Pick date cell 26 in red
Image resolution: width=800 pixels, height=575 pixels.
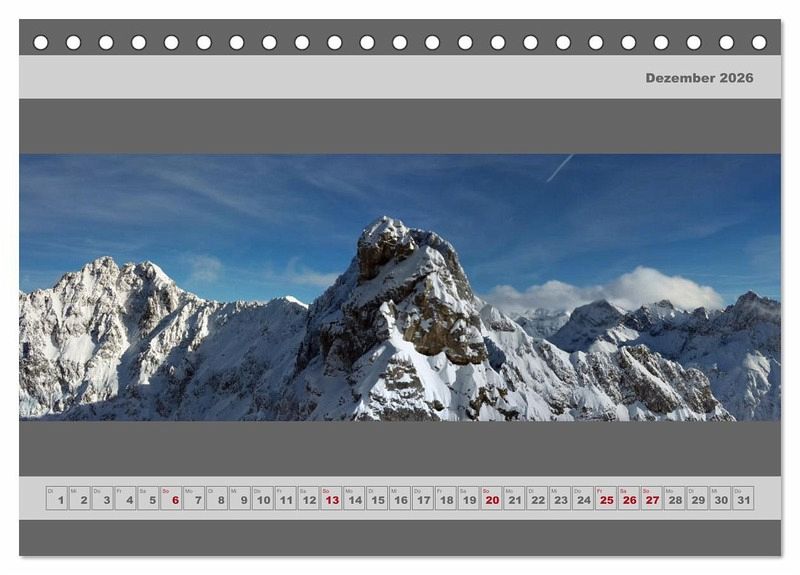click(628, 498)
